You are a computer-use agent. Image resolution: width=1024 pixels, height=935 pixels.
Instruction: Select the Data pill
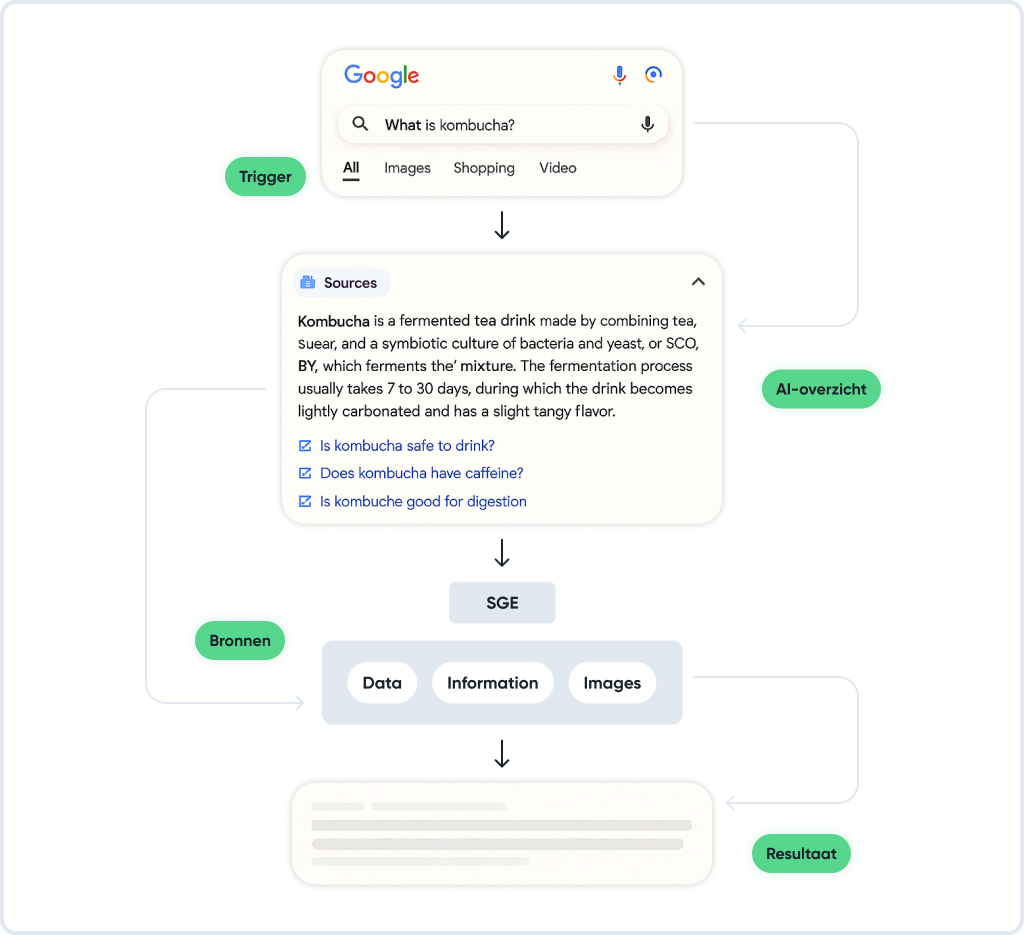point(382,683)
